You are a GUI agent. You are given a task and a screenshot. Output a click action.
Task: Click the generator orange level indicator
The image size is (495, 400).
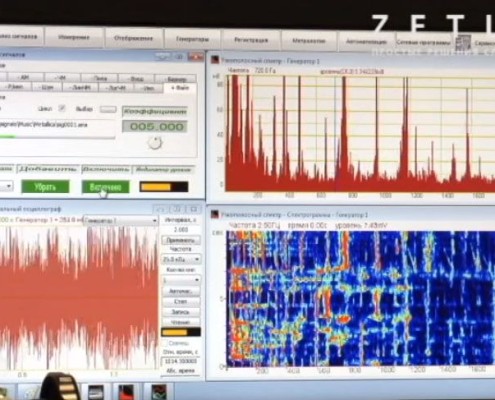(164, 187)
